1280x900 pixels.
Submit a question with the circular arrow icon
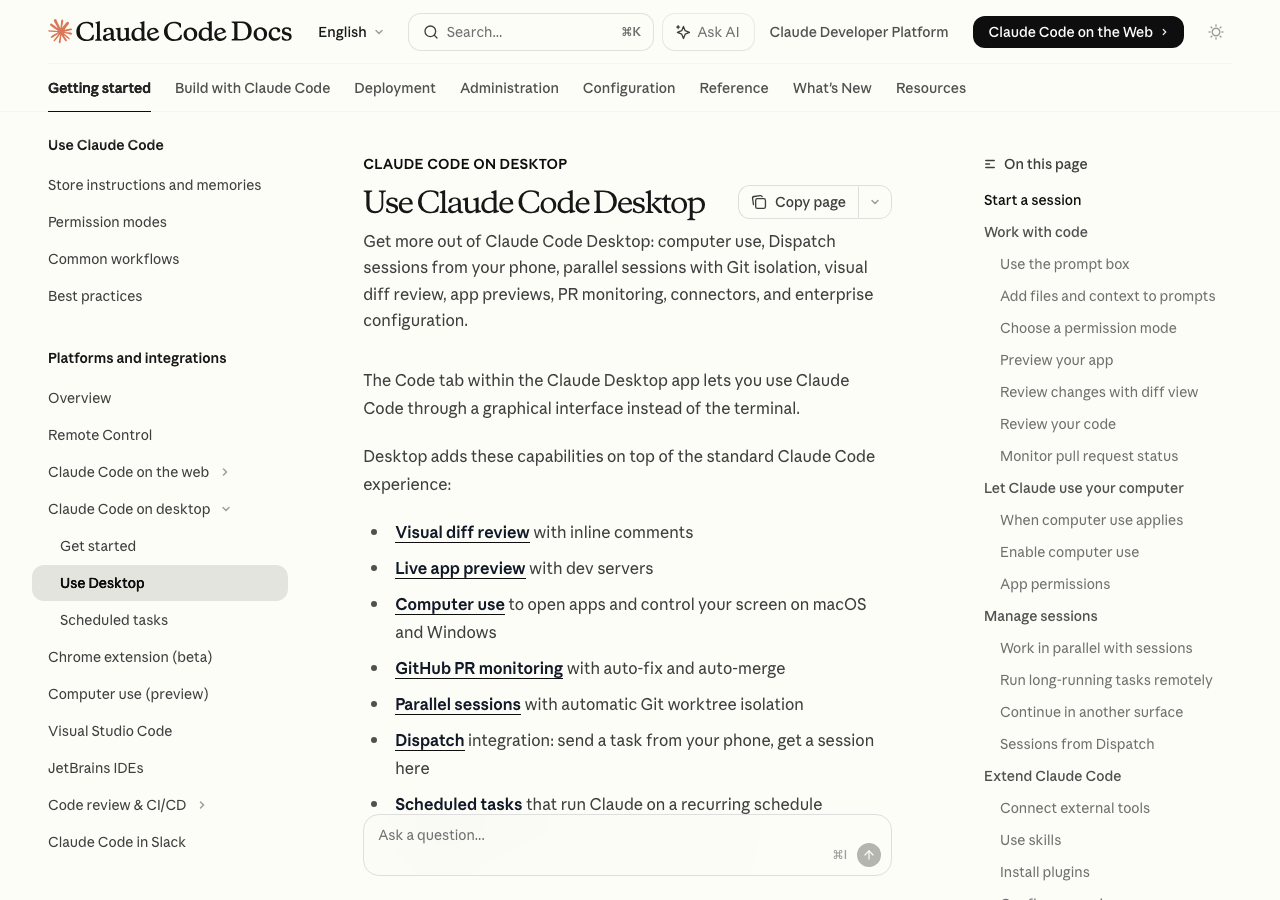[x=867, y=855]
